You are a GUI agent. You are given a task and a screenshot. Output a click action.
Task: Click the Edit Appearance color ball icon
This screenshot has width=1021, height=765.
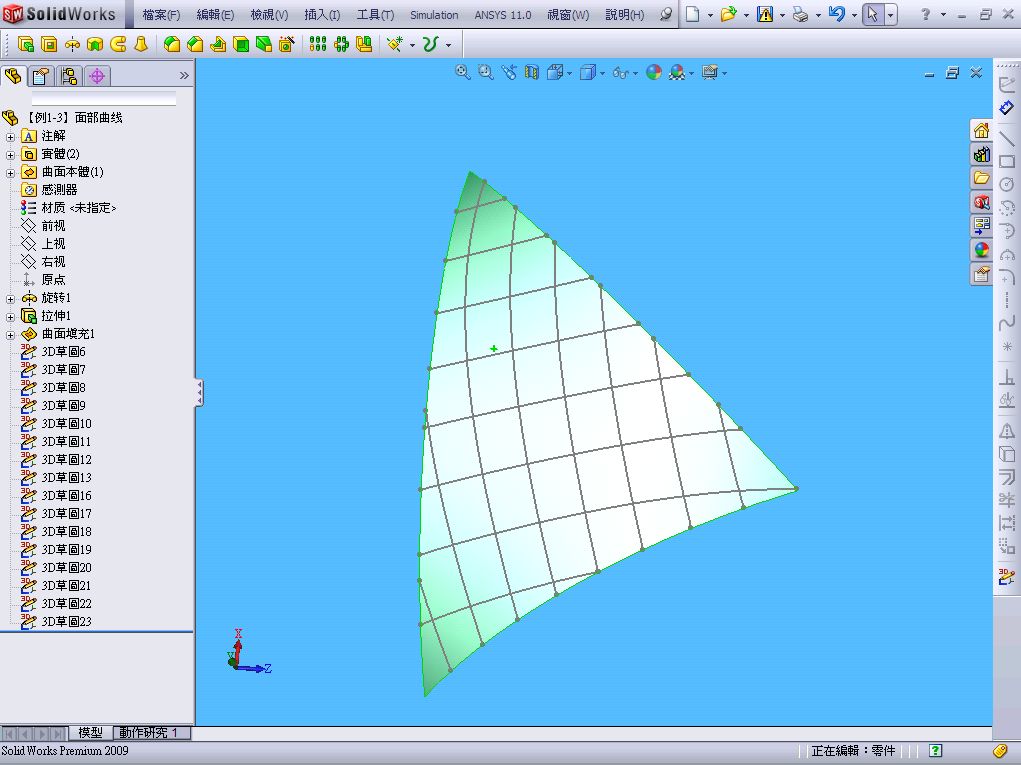(x=654, y=72)
